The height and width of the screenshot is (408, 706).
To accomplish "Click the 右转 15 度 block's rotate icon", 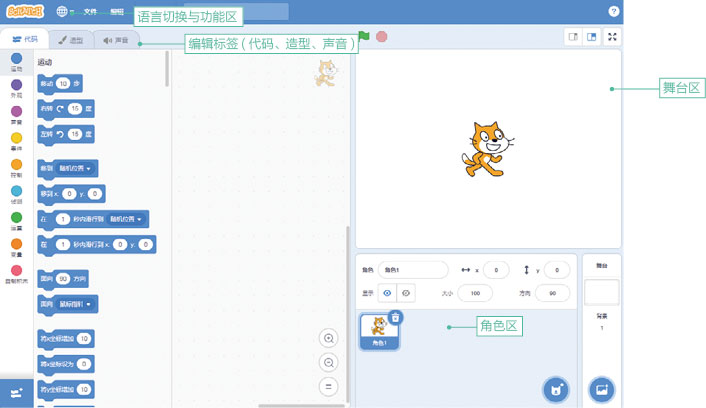I will (60, 109).
